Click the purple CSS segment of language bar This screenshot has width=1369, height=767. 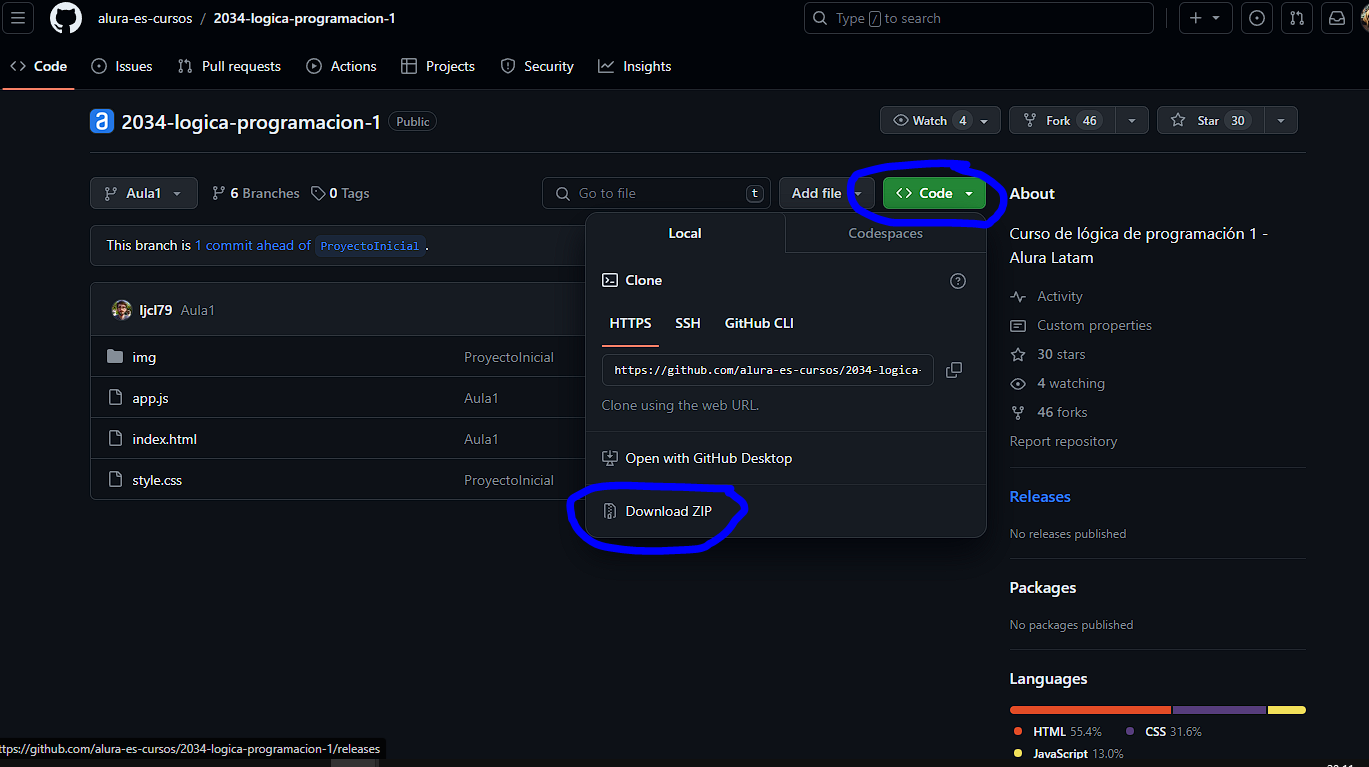coord(1220,710)
